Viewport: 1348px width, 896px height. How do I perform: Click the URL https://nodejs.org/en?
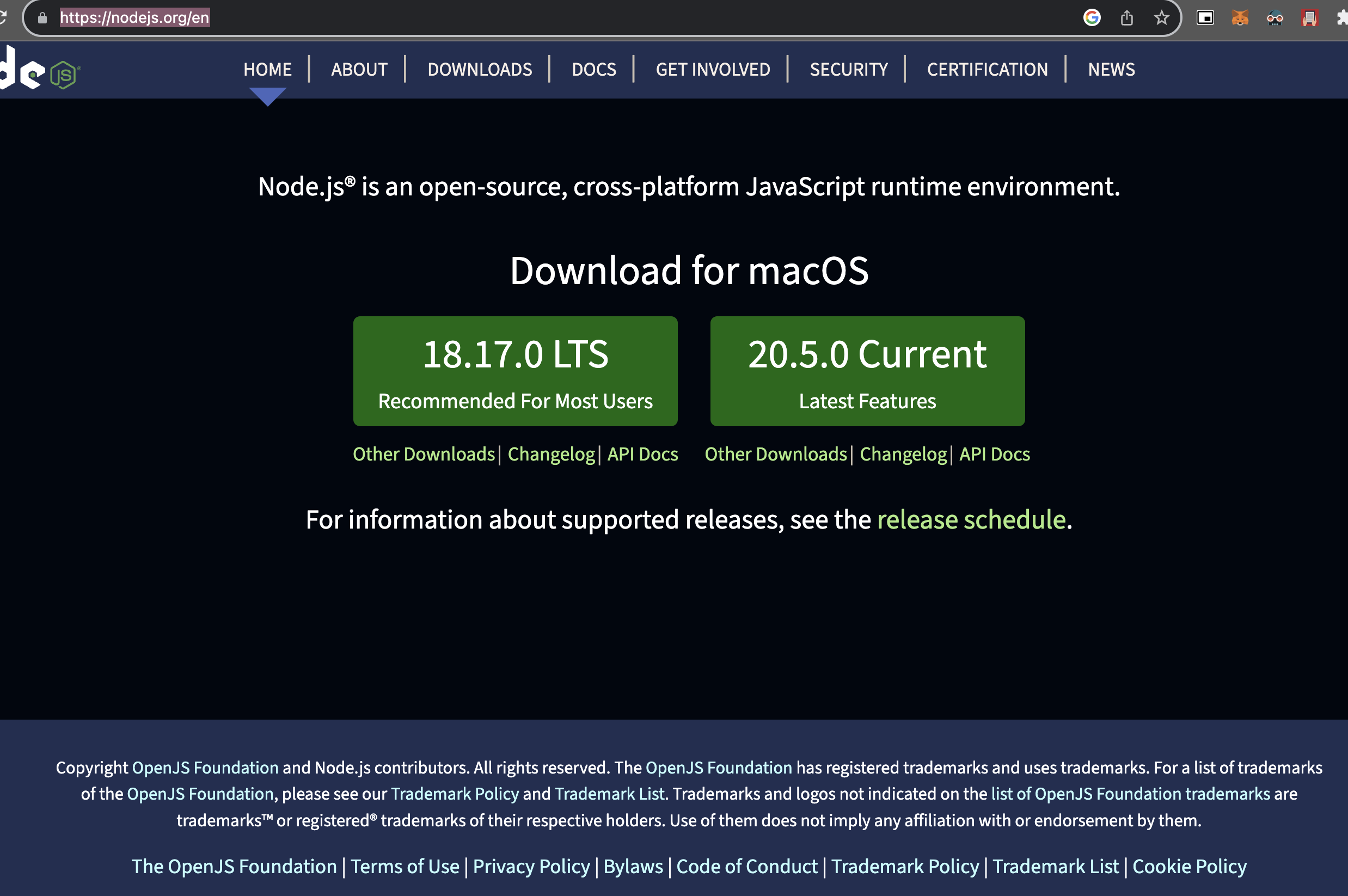(x=135, y=18)
